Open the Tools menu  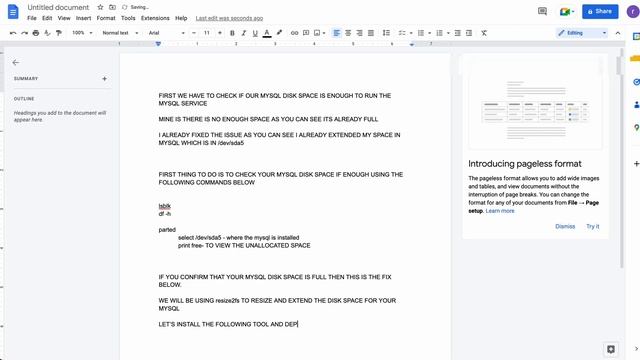coord(128,18)
